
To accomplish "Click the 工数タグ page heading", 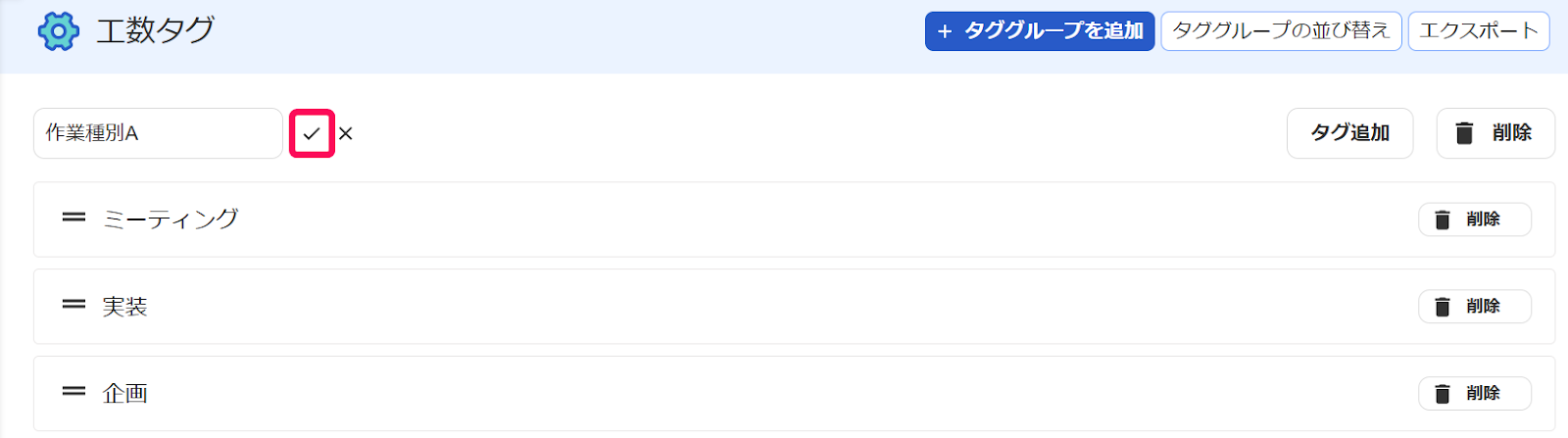I will [x=155, y=31].
